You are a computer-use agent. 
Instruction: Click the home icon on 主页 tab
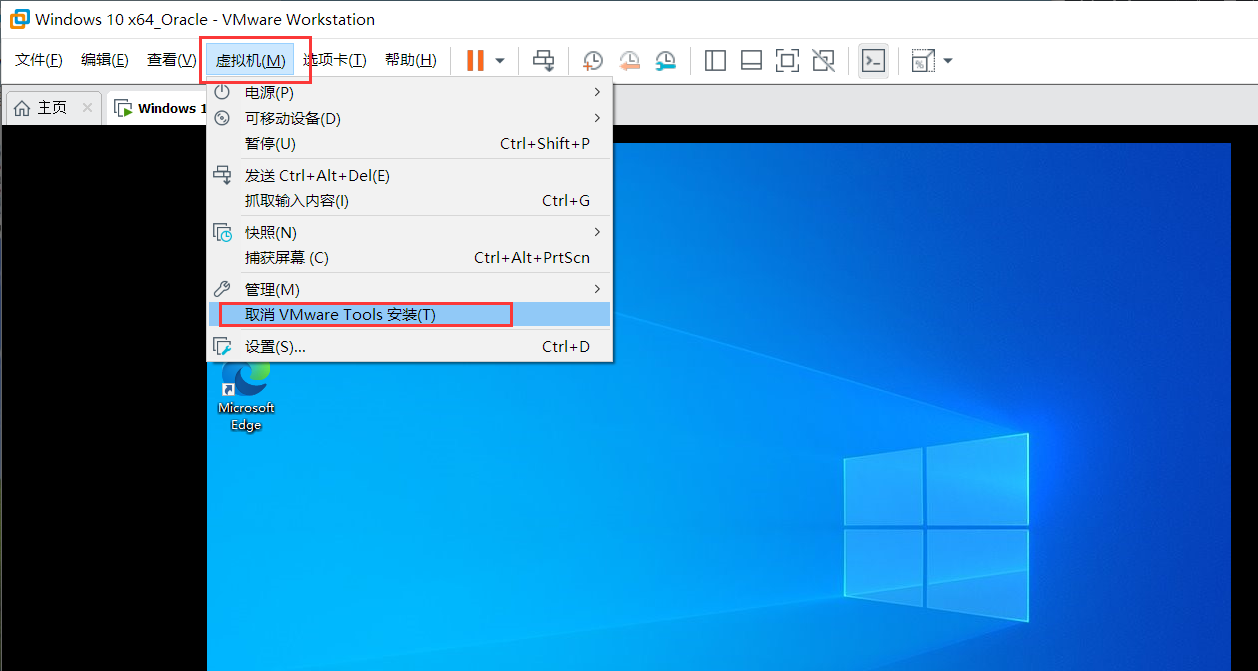(22, 108)
